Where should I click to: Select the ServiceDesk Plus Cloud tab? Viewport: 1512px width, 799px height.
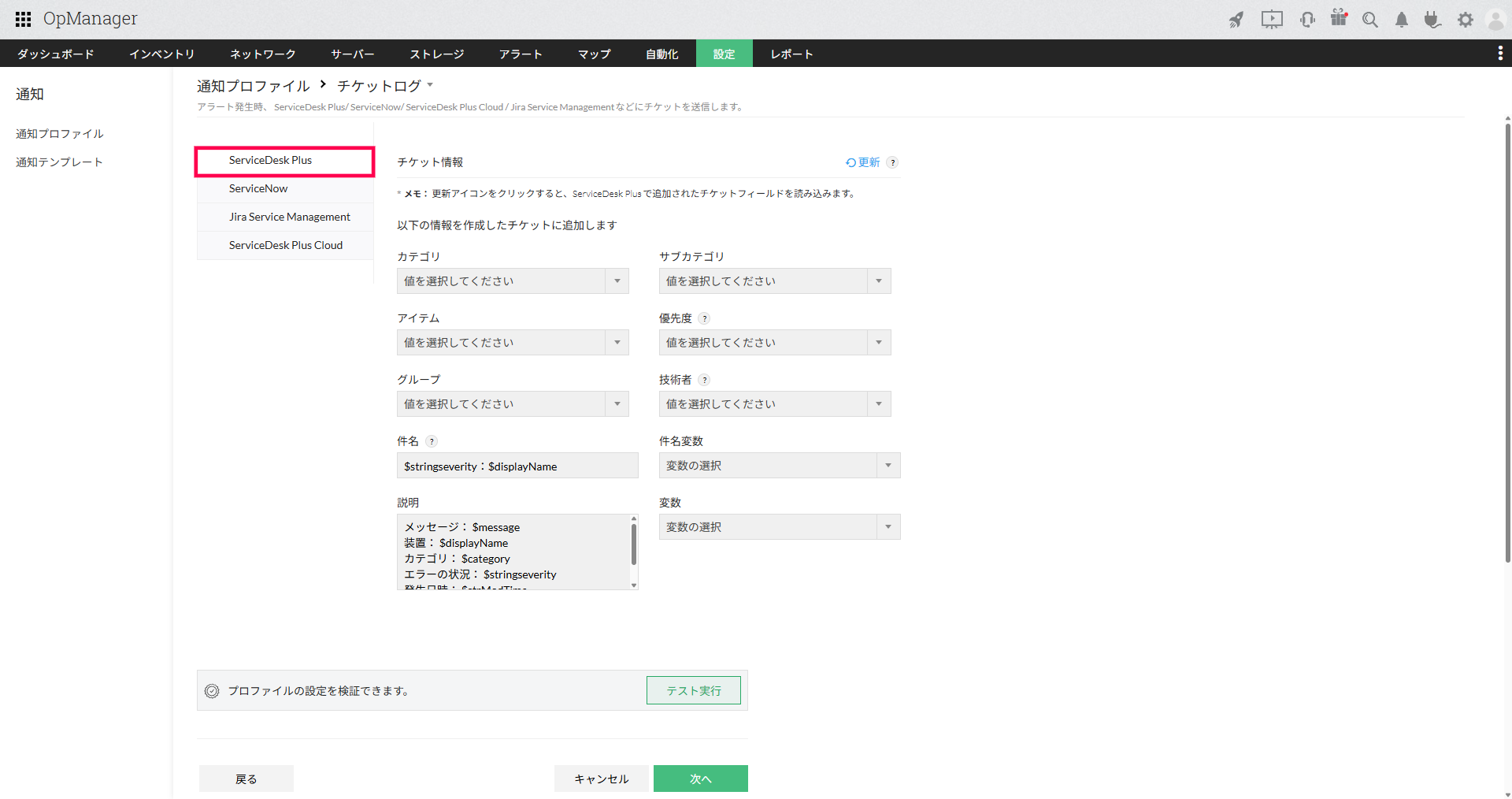284,245
